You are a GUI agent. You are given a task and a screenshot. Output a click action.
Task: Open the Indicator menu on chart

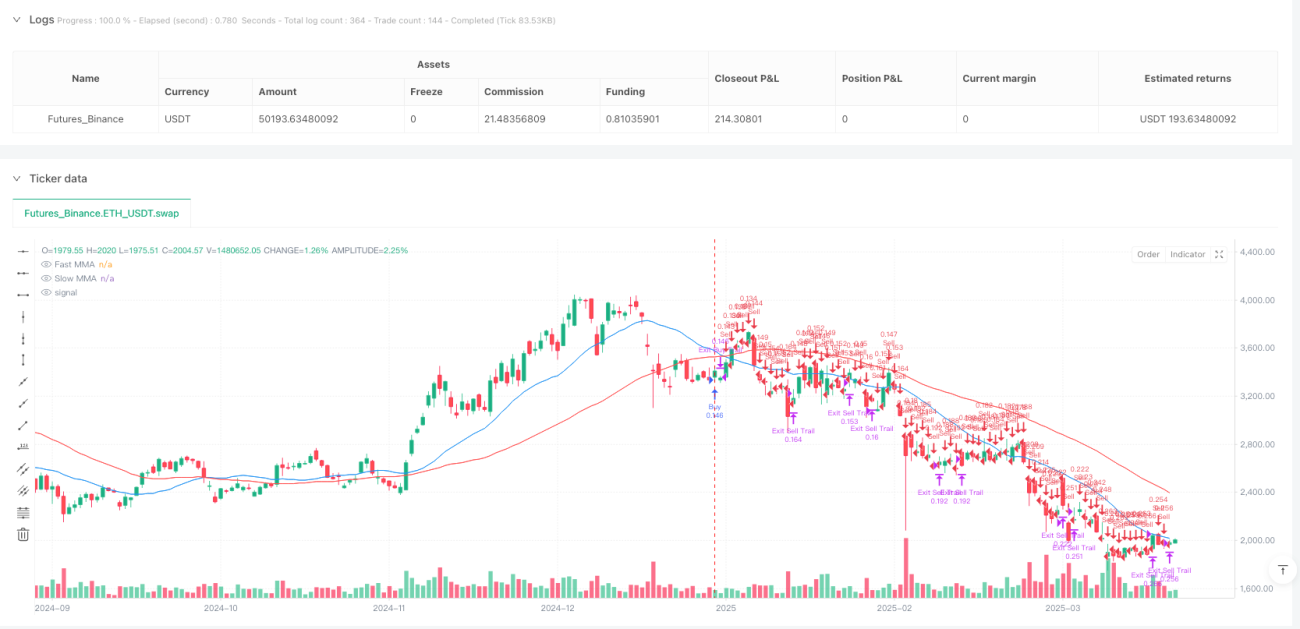[1188, 254]
